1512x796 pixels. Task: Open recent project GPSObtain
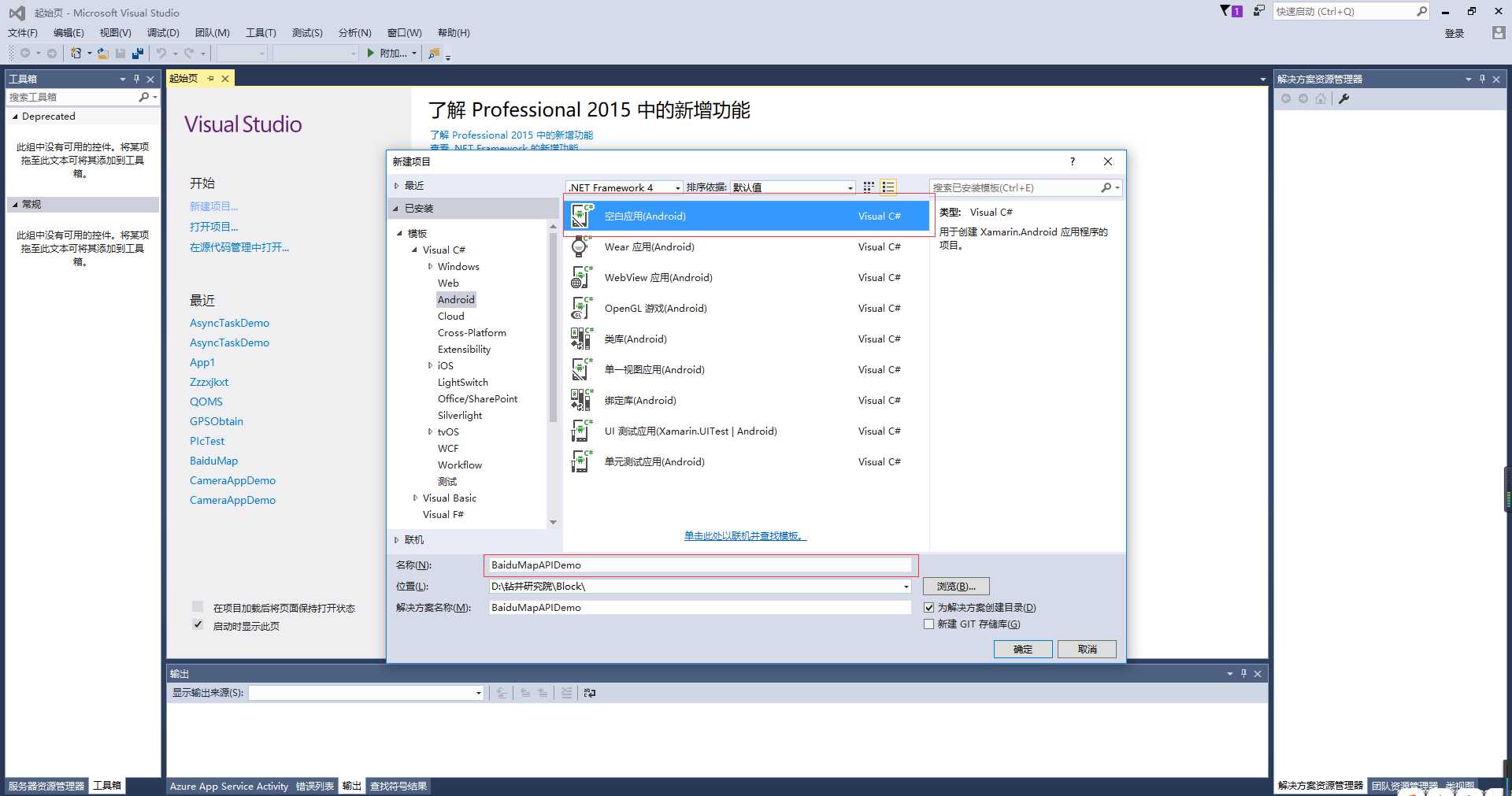[x=217, y=421]
